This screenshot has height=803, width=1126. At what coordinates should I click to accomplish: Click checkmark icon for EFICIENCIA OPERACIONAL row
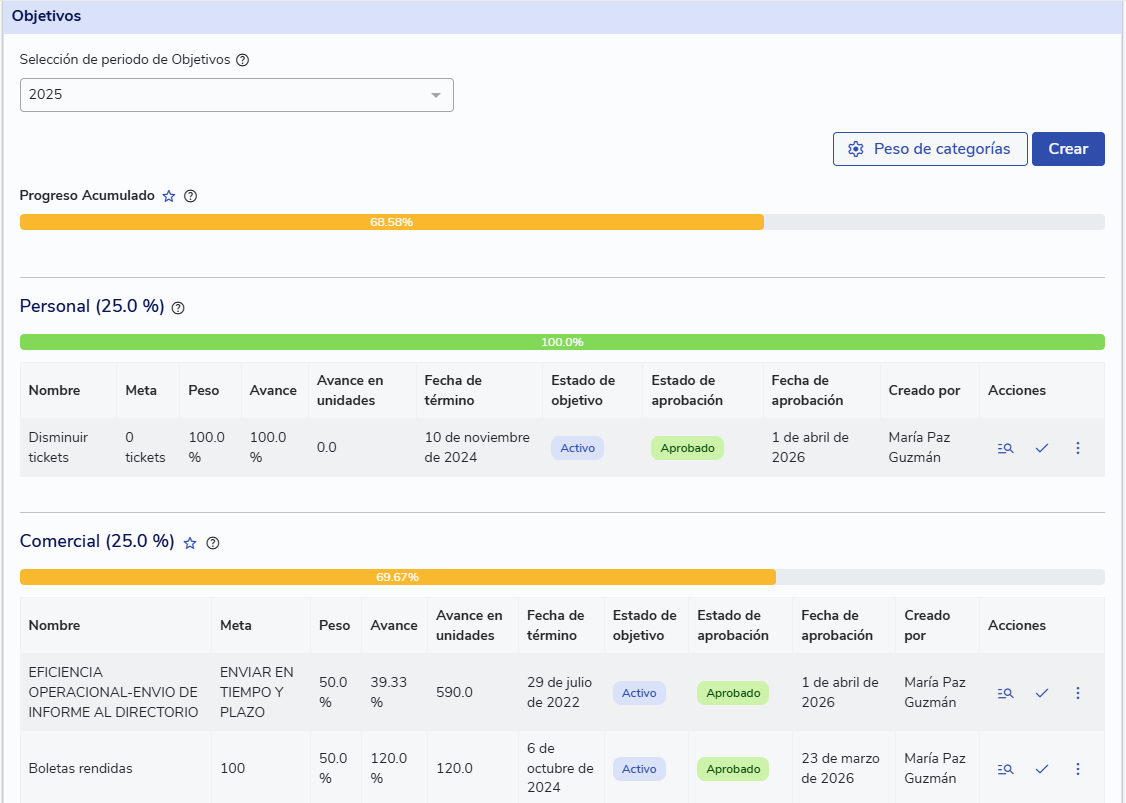(x=1042, y=693)
